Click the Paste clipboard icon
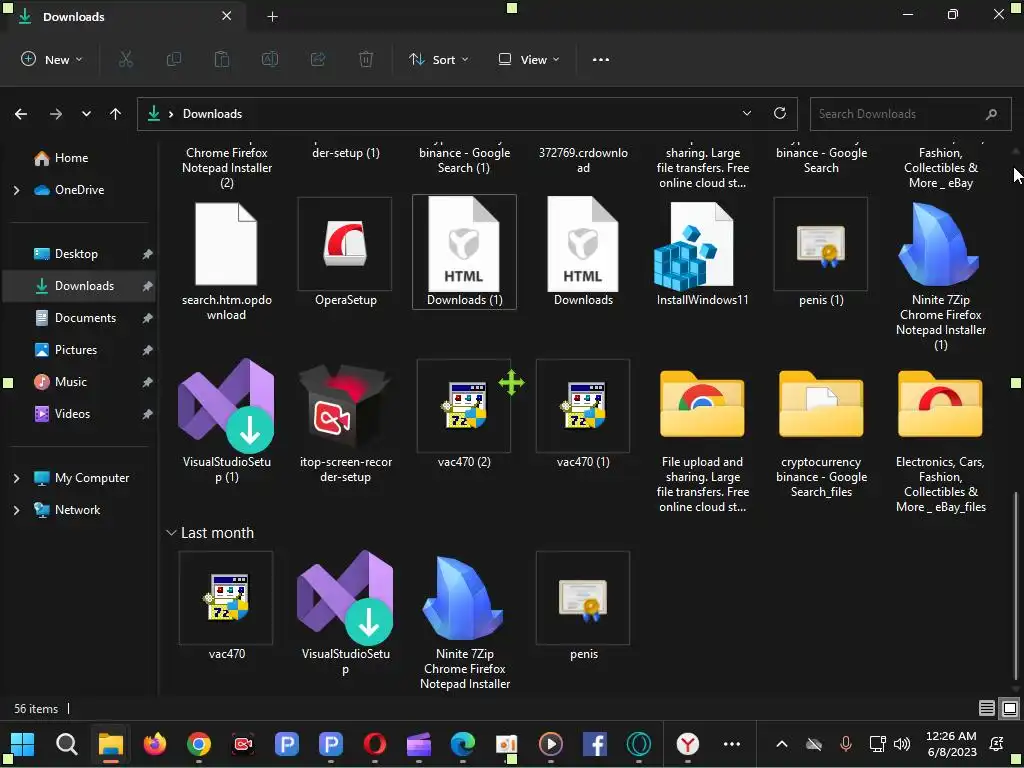The width and height of the screenshot is (1024, 768). pyautogui.click(x=222, y=59)
